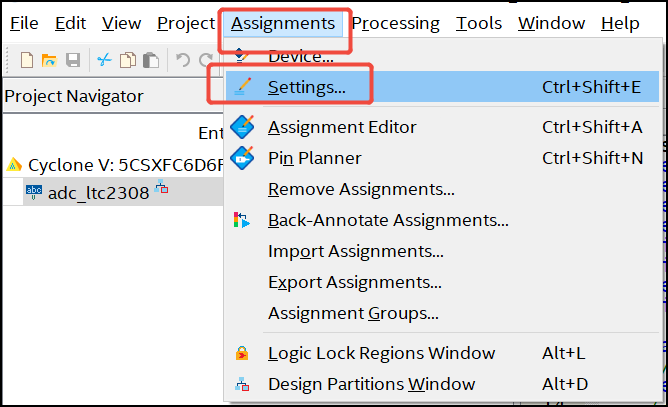
Task: Select Back-Annotate Assignments option
Action: point(388,220)
